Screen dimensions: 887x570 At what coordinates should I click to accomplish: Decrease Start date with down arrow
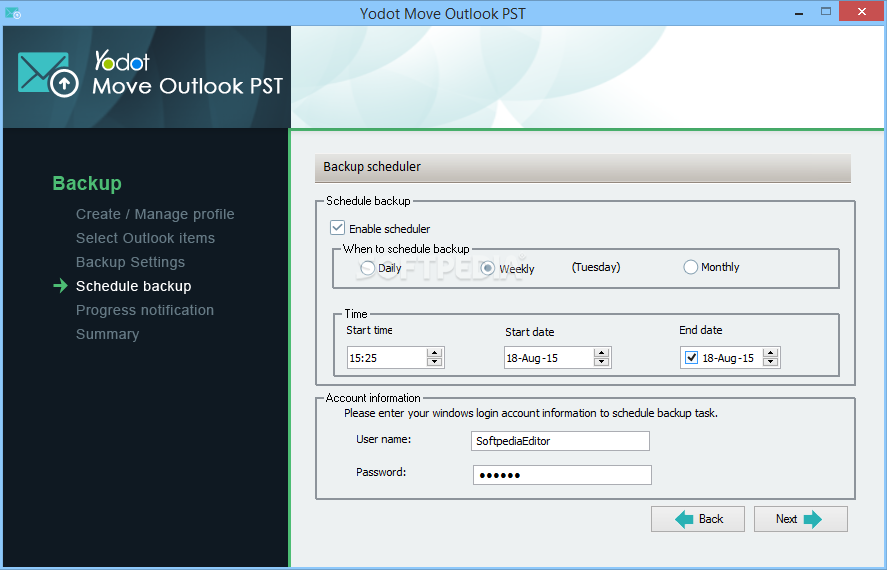601,362
